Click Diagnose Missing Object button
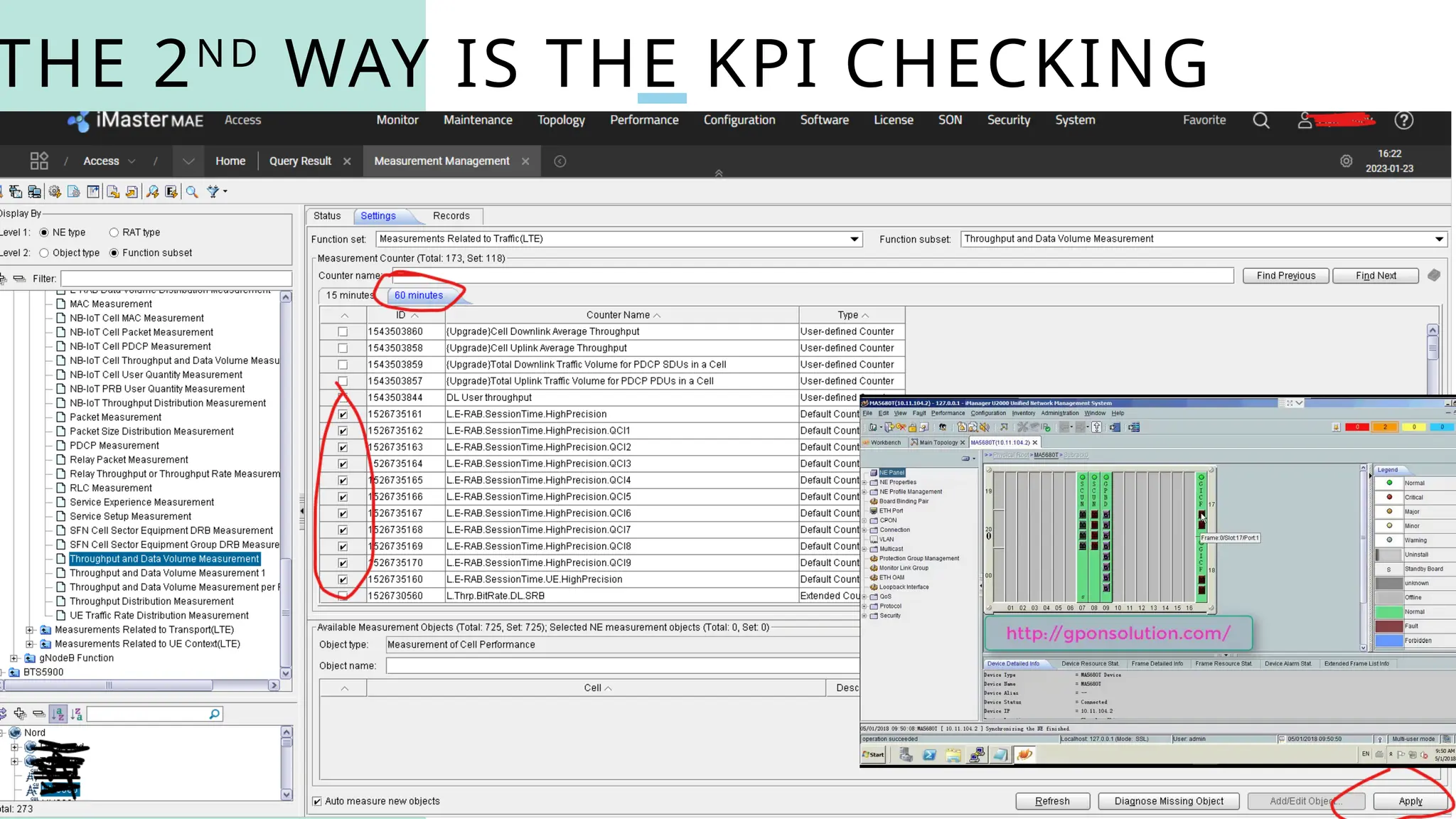This screenshot has width=1456, height=819. 1169,801
